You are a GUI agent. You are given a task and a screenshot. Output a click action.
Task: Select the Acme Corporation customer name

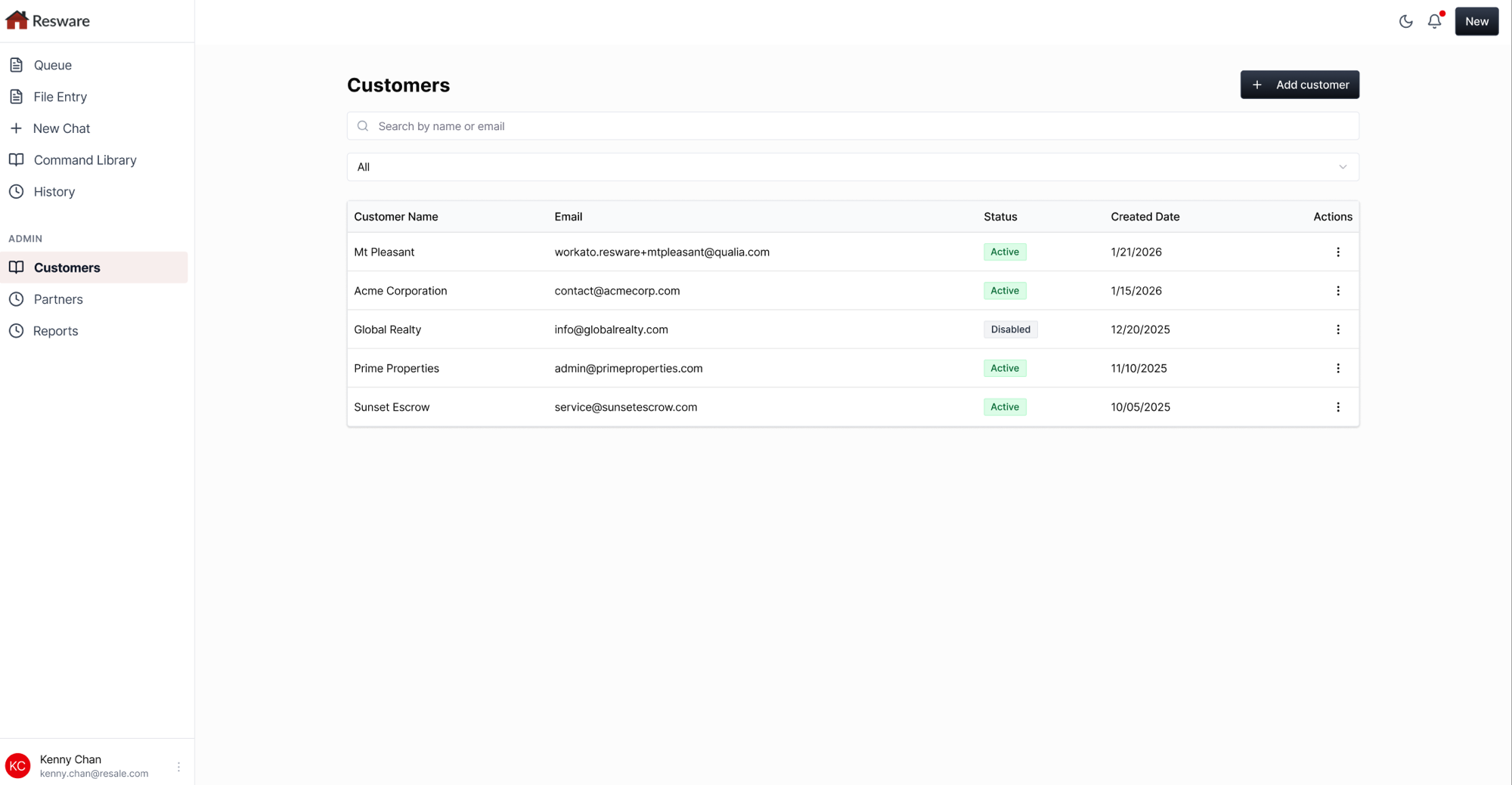[400, 291]
